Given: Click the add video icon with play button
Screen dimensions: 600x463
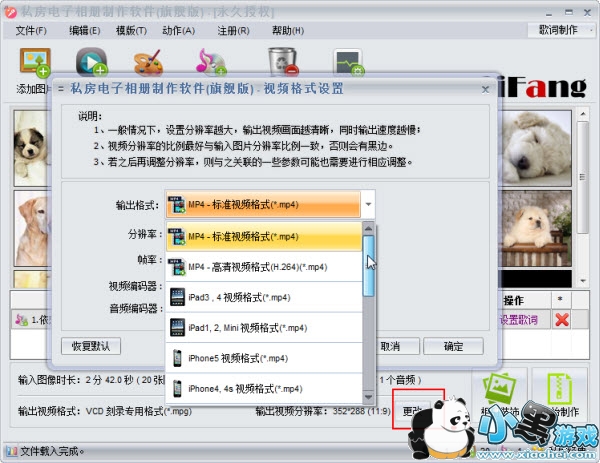Looking at the screenshot, I should pos(91,62).
